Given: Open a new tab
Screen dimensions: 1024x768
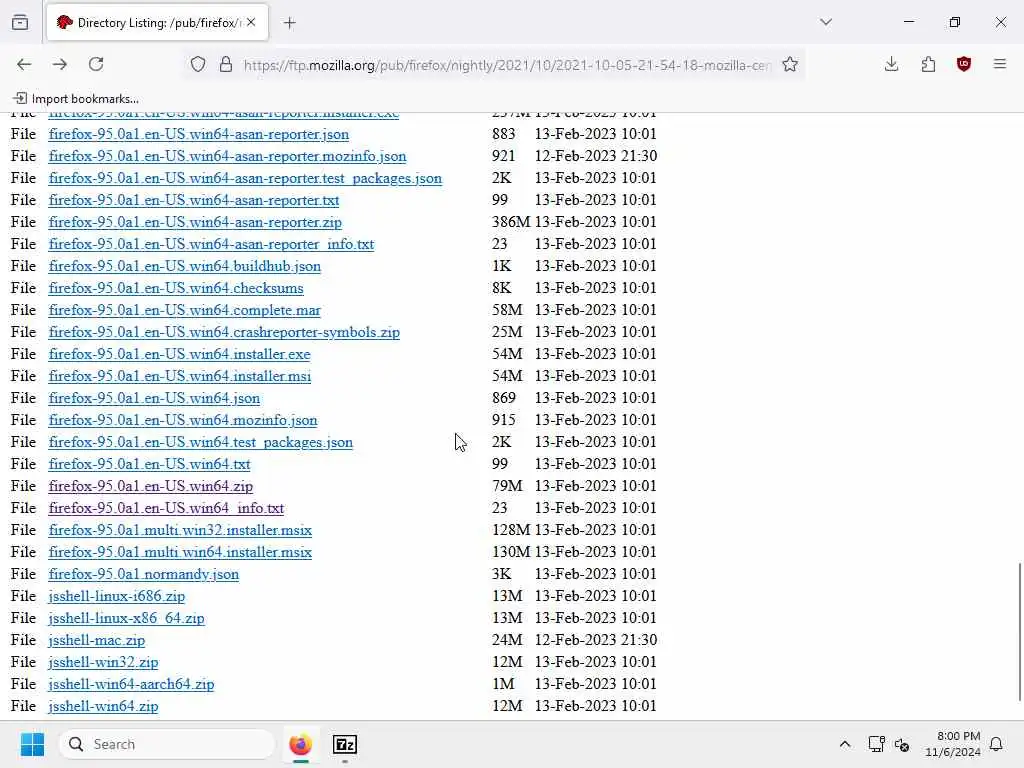Looking at the screenshot, I should pos(290,23).
